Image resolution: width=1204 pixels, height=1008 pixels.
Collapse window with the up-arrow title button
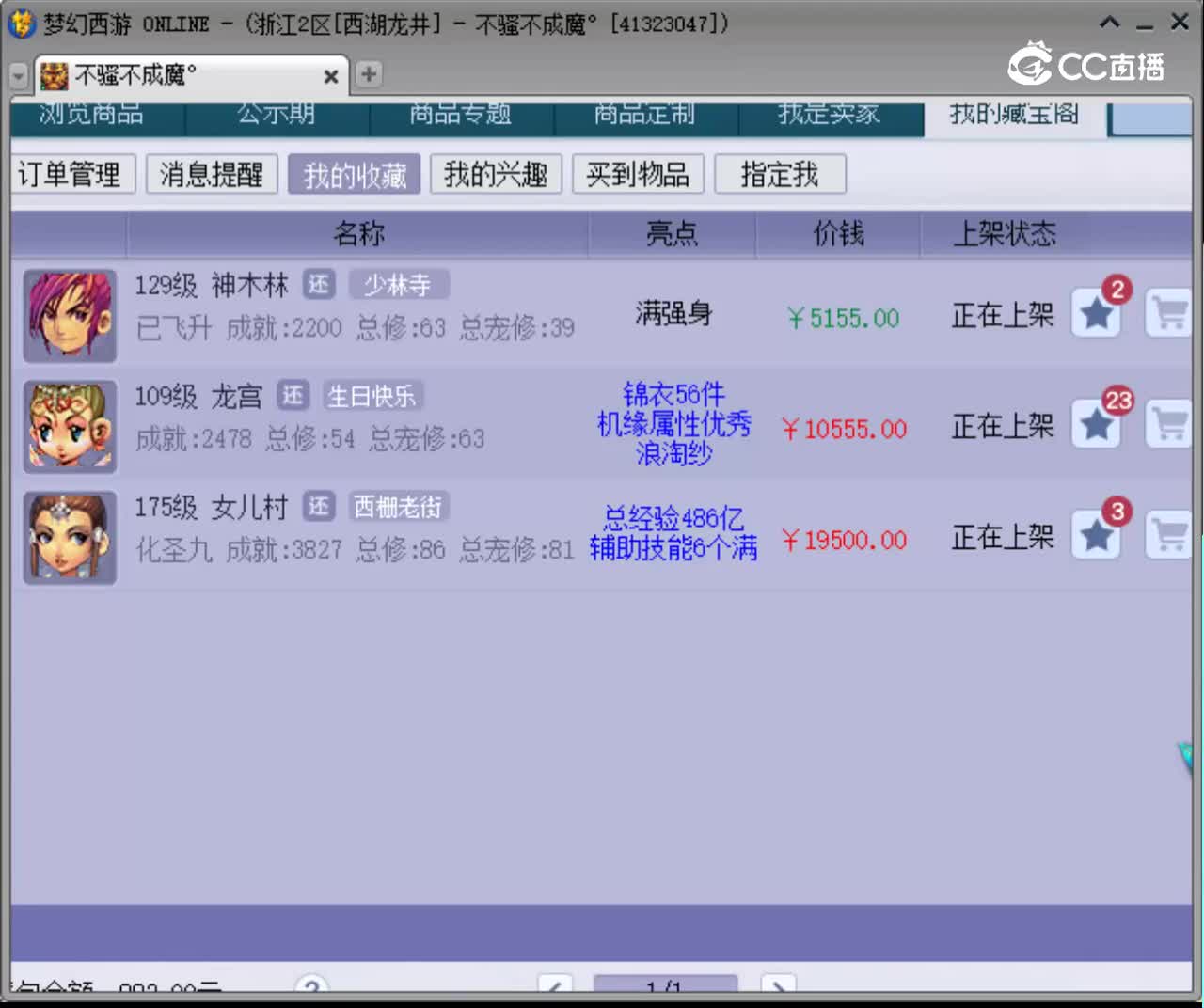[x=1110, y=23]
